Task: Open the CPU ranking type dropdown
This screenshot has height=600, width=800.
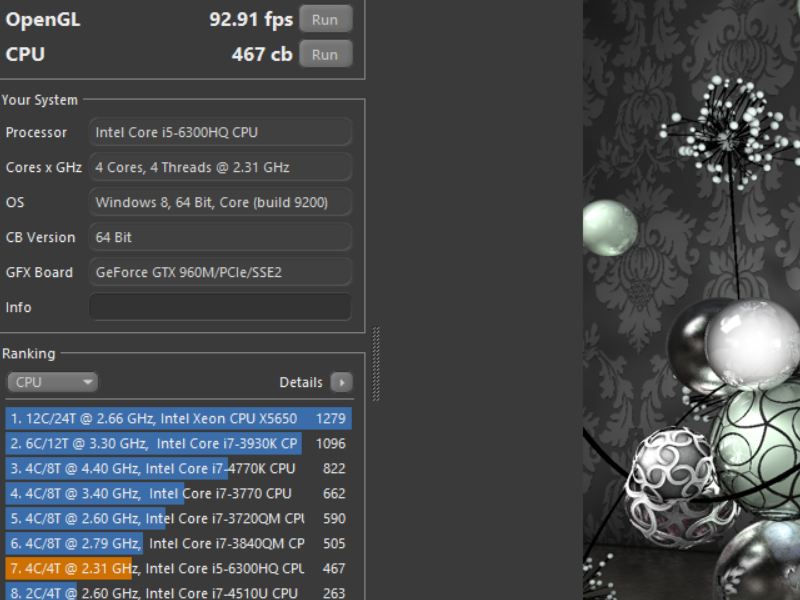Action: [53, 382]
